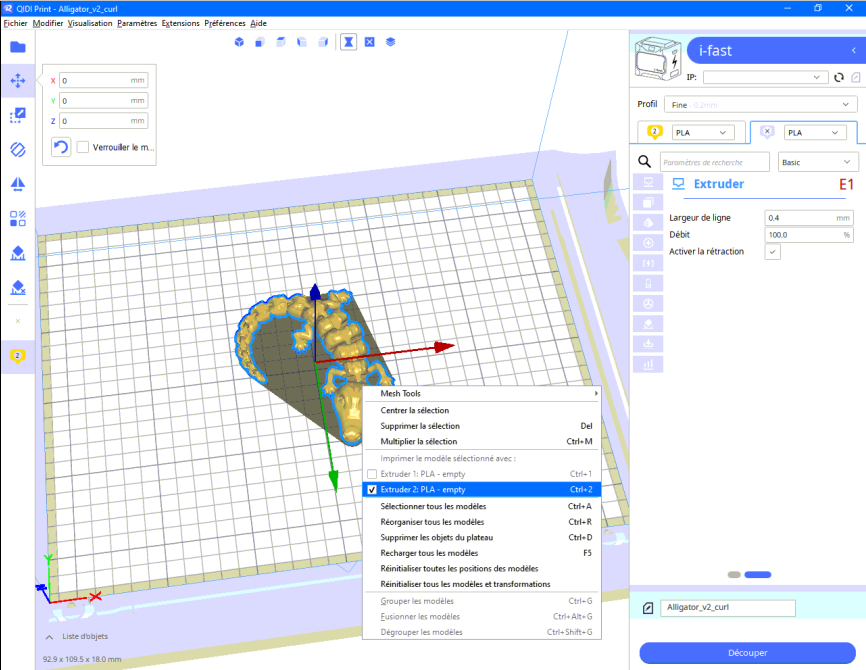Open the shell settings category (stacked squares icon)
Screen dimensions: 866x670
click(648, 202)
